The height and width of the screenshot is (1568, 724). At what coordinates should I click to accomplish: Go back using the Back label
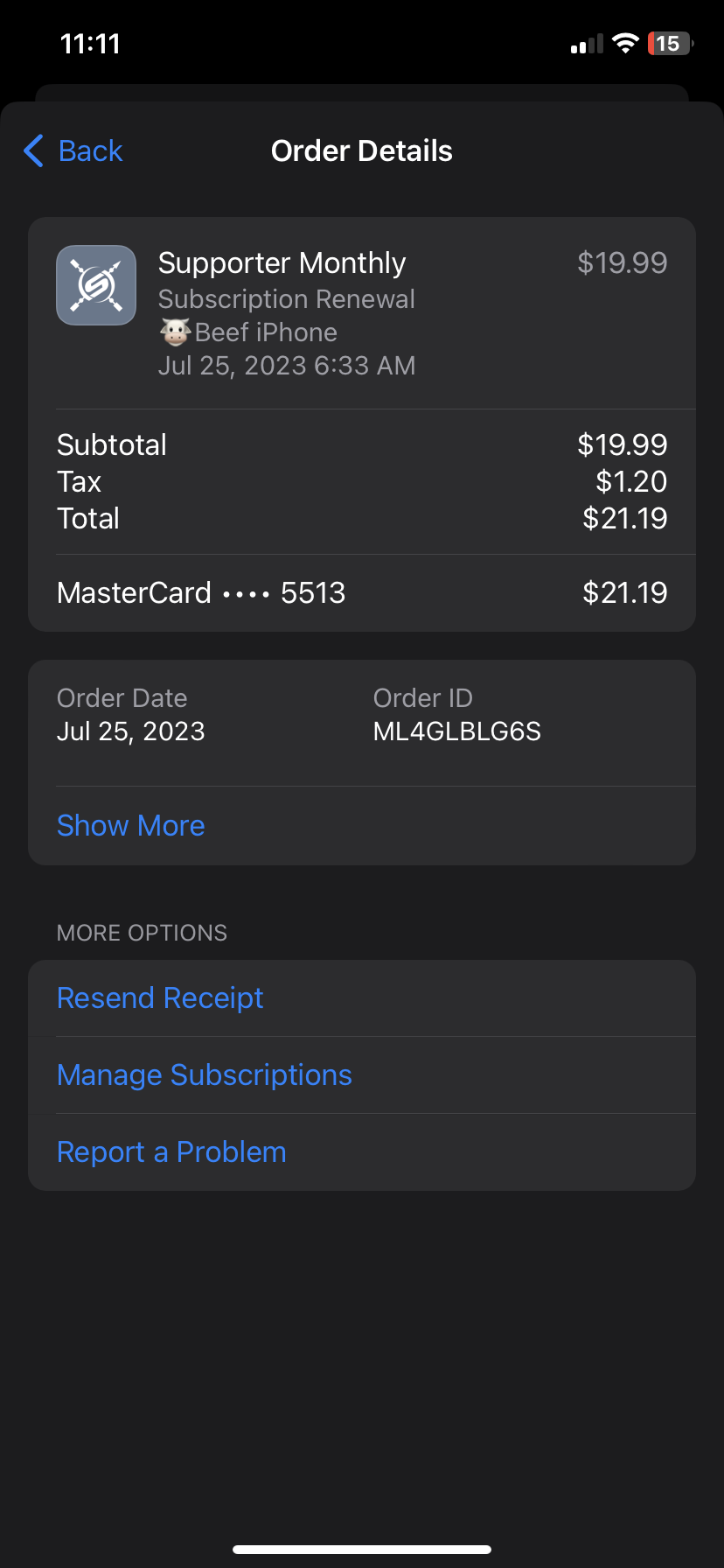pyautogui.click(x=91, y=150)
